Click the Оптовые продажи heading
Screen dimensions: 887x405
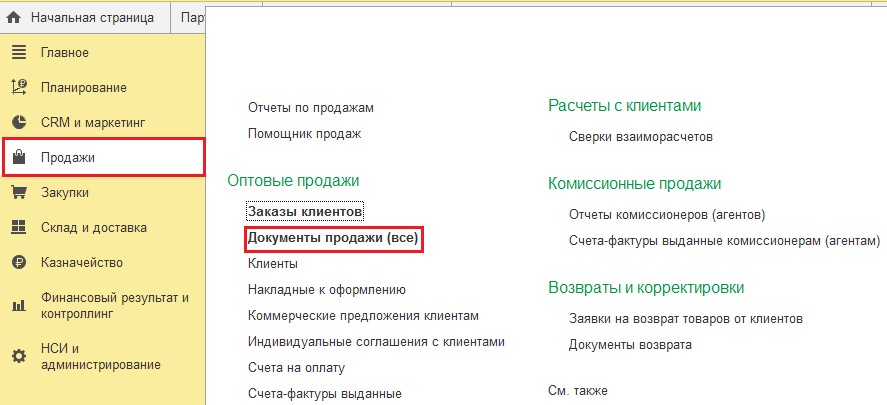293,180
